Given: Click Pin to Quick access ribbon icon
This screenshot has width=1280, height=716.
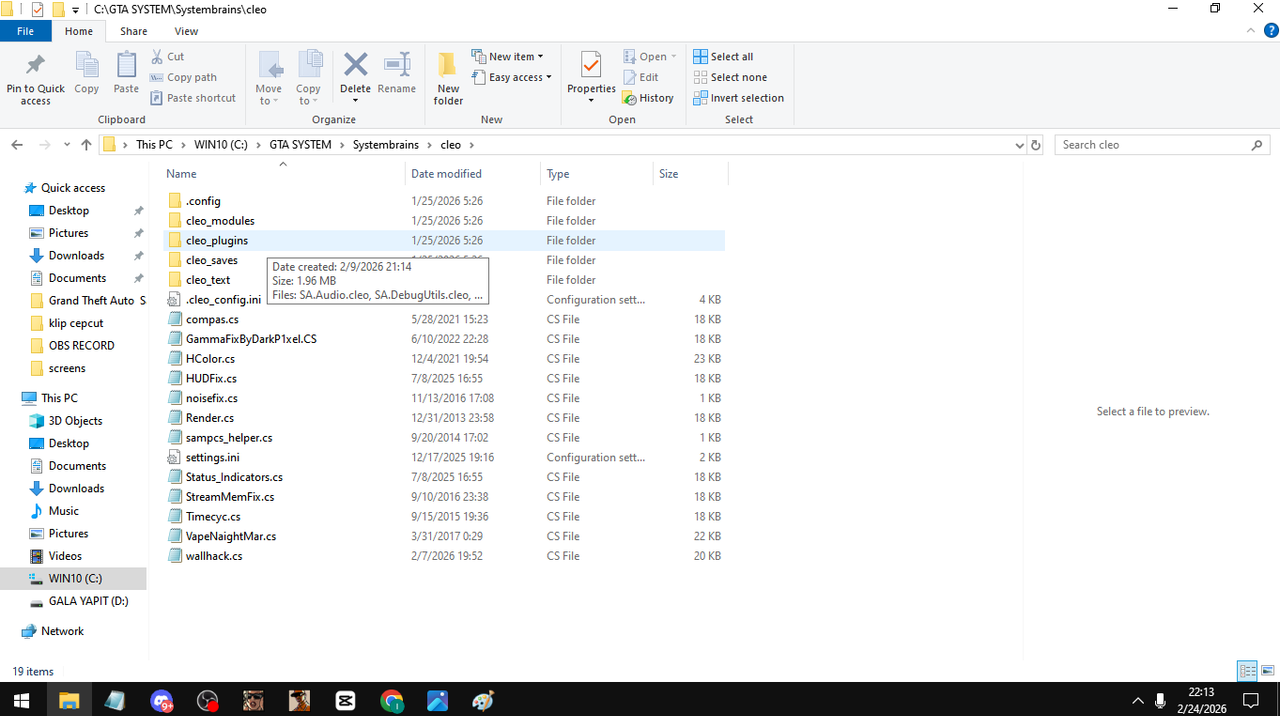Looking at the screenshot, I should pos(35,78).
